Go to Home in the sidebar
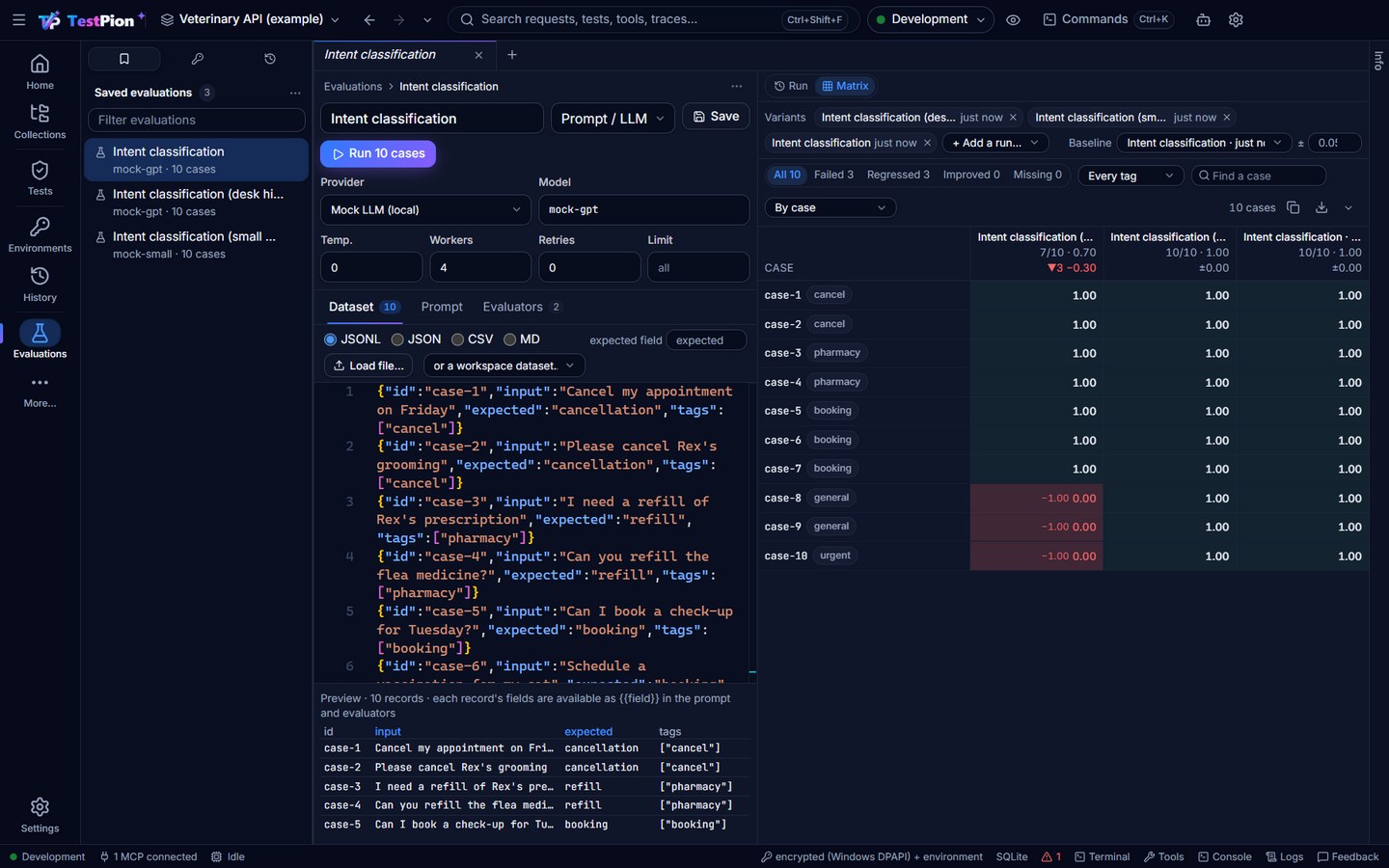The width and height of the screenshot is (1389, 868). (x=40, y=71)
